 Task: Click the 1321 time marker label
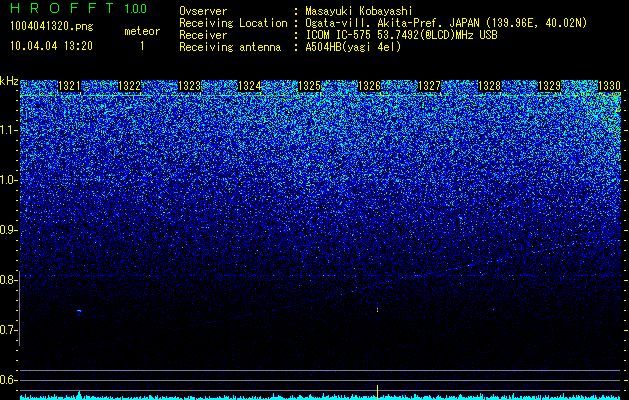pyautogui.click(x=69, y=86)
